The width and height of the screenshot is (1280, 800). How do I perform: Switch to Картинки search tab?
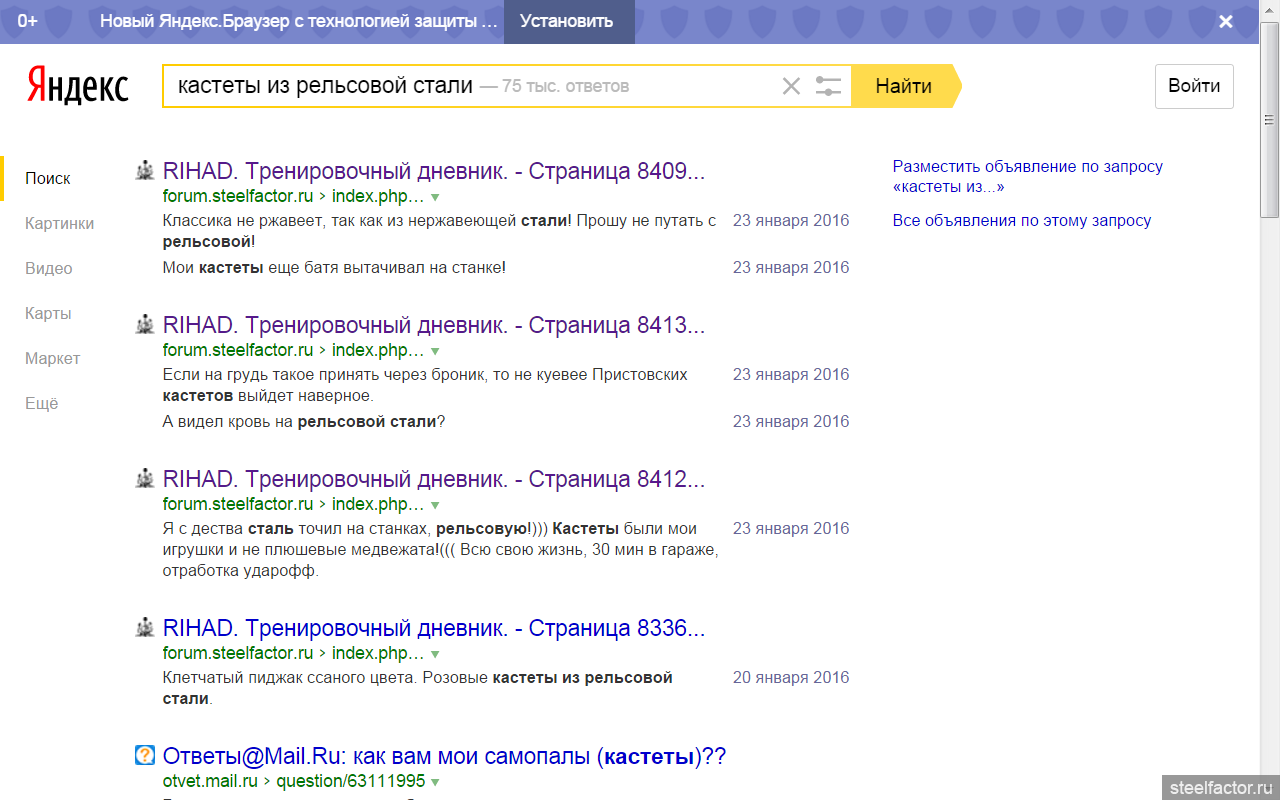[59, 223]
